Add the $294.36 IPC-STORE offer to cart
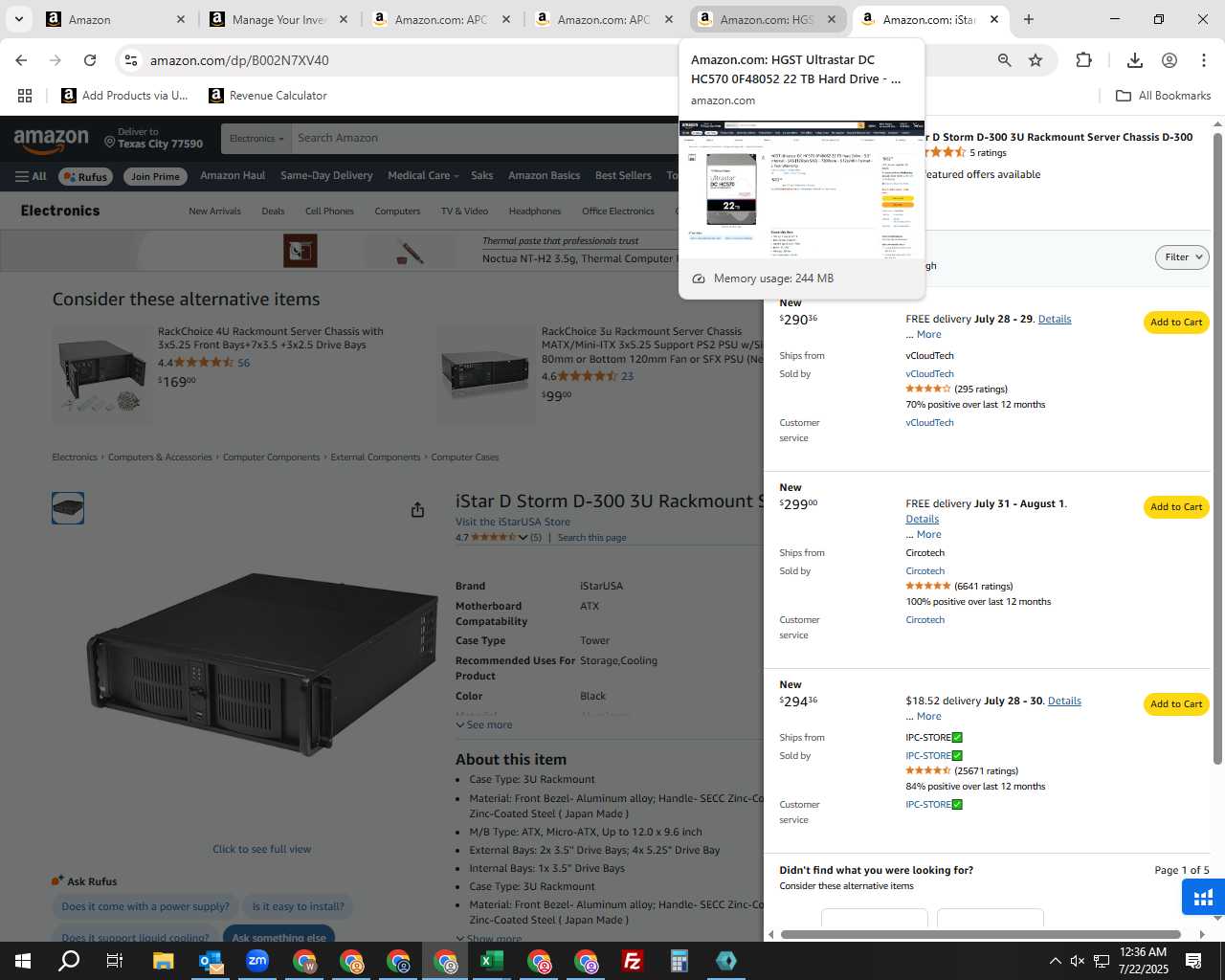The width and height of the screenshot is (1225, 980). [x=1176, y=704]
